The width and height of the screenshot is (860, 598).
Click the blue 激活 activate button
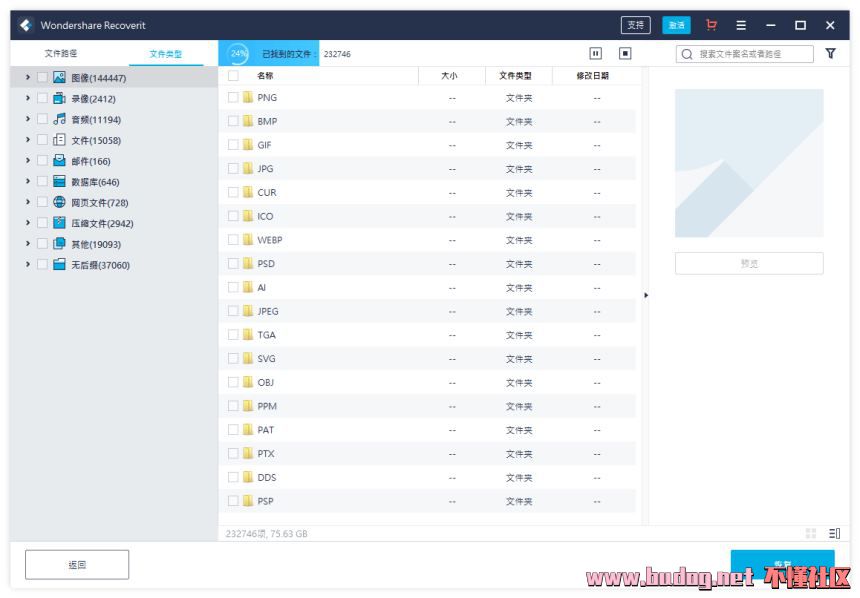point(676,25)
